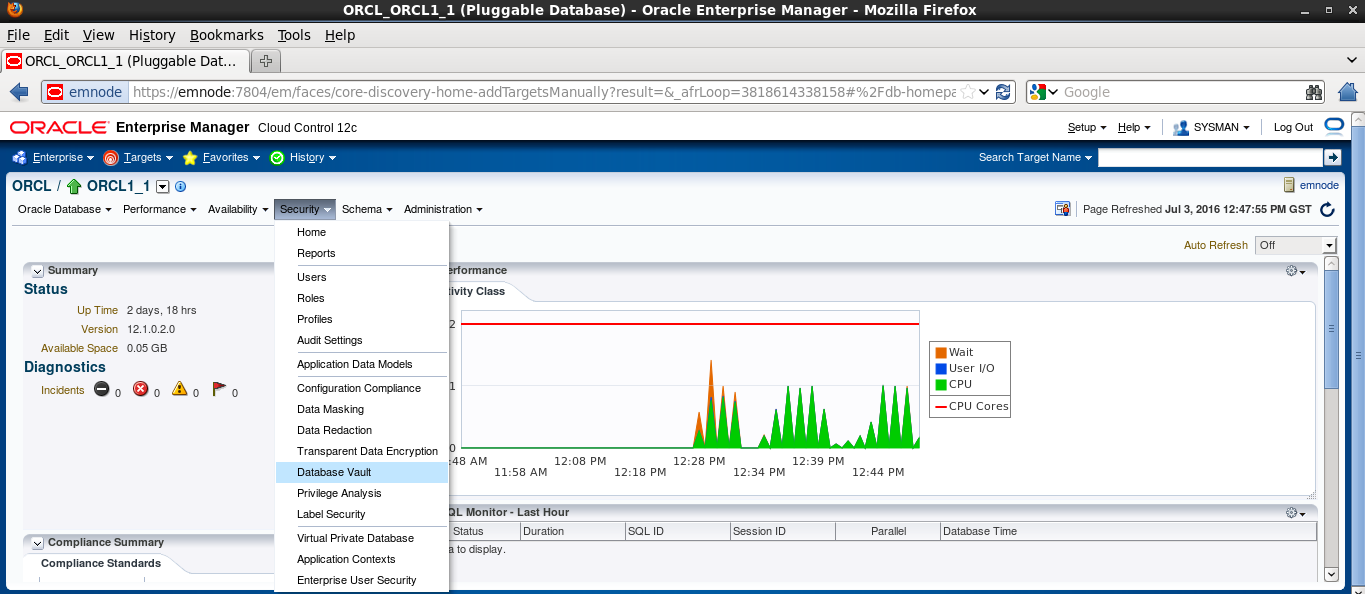
Task: Click the Targets bullseye icon
Action: [x=111, y=157]
